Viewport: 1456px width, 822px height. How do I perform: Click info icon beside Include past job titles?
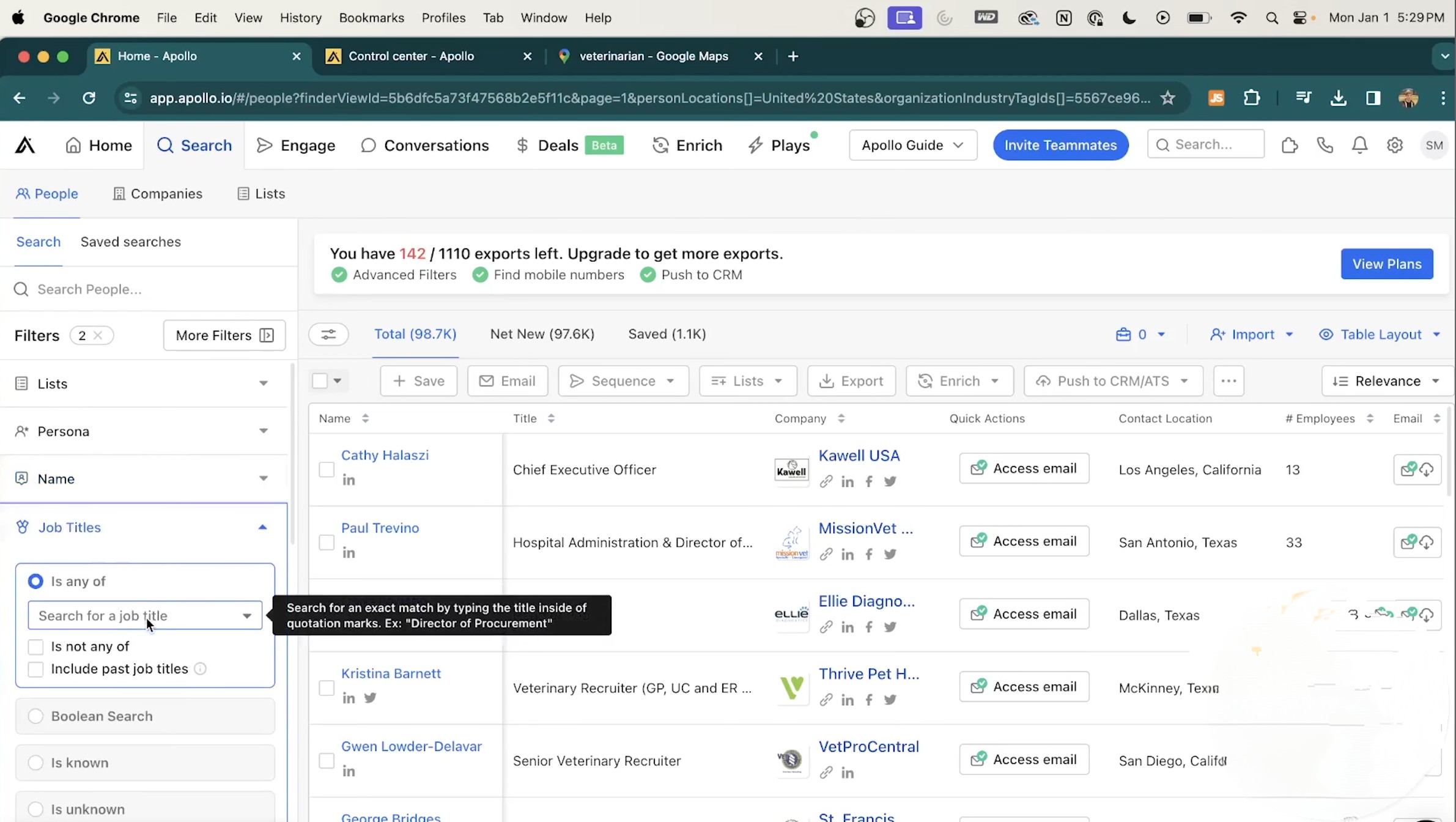point(200,669)
